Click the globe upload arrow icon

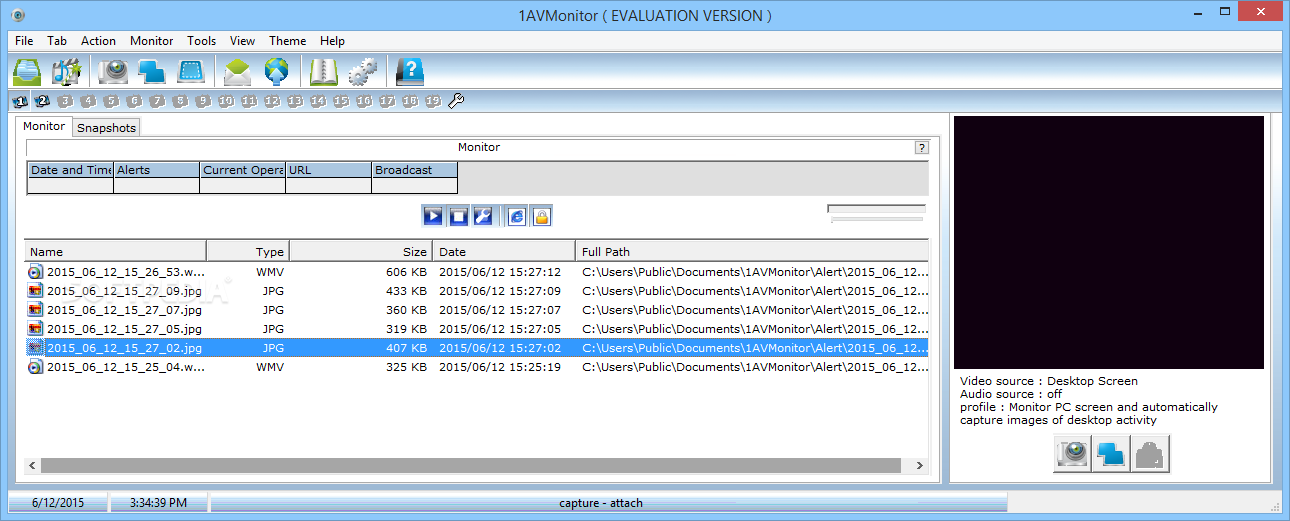(276, 72)
